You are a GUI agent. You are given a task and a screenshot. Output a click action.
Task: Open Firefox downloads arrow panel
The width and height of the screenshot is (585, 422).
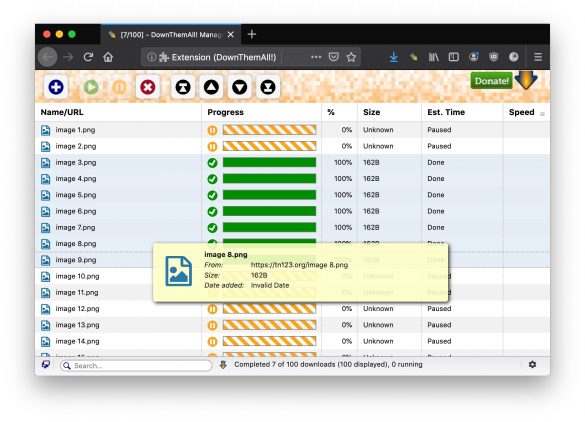click(x=394, y=57)
